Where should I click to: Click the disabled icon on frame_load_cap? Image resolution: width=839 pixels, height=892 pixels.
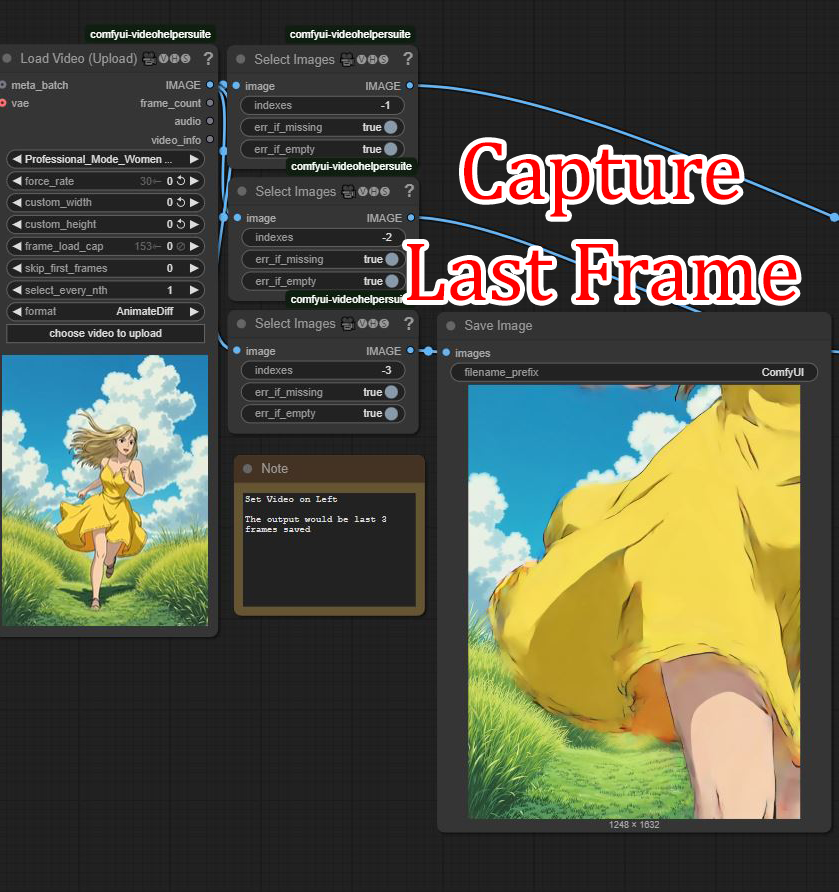(x=181, y=246)
